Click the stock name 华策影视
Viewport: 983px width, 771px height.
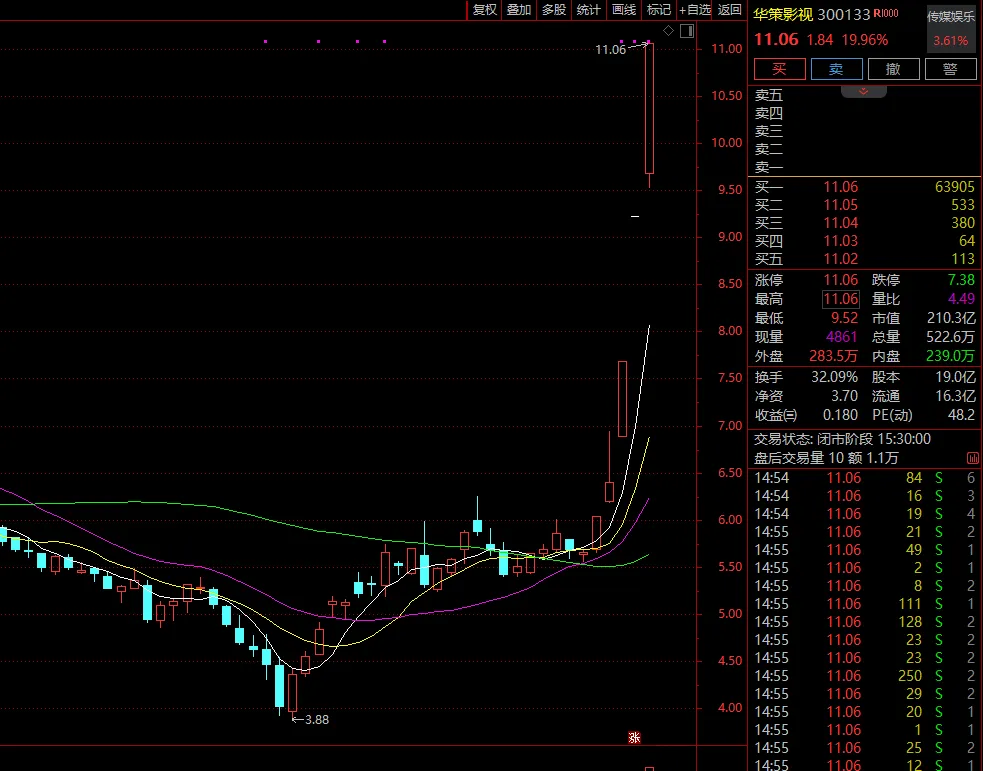783,14
